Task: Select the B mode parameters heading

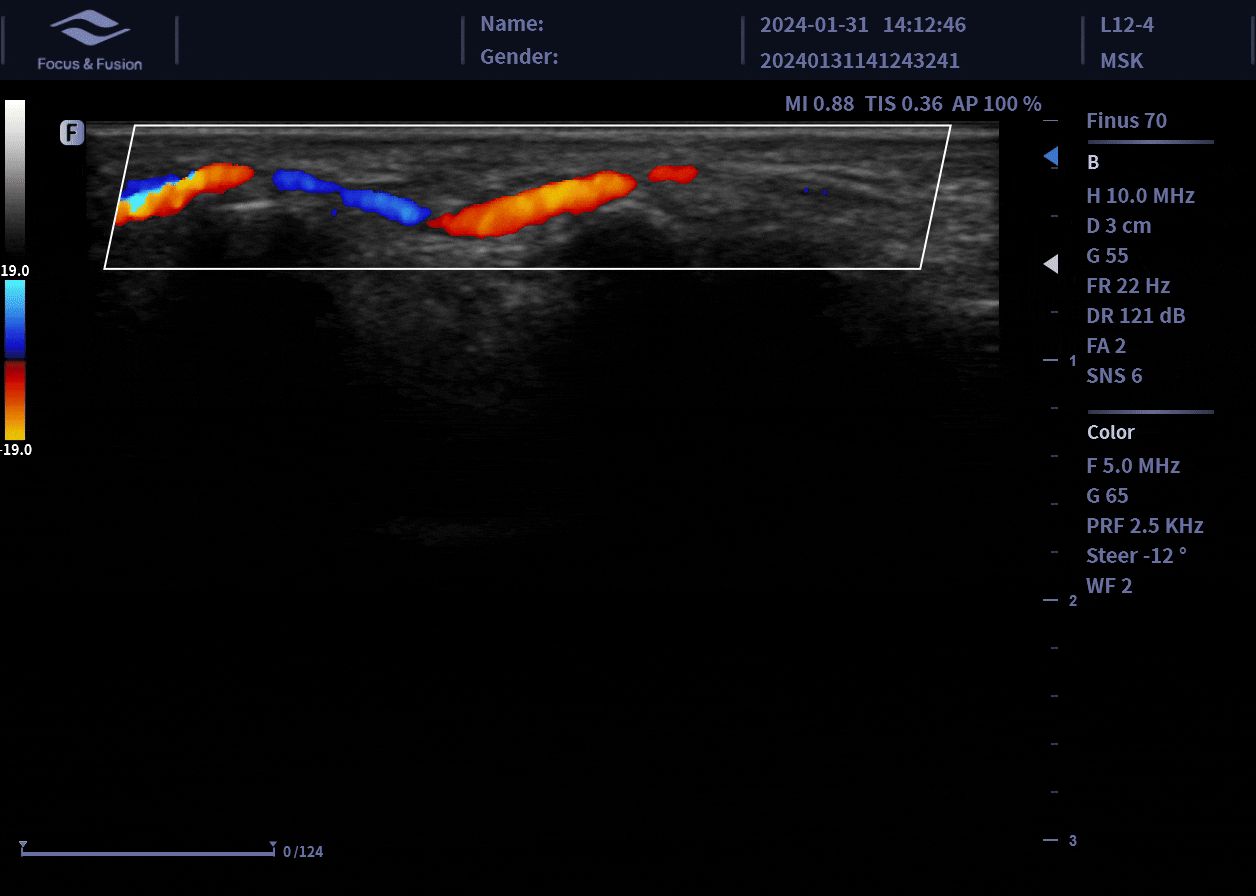Action: [1093, 162]
